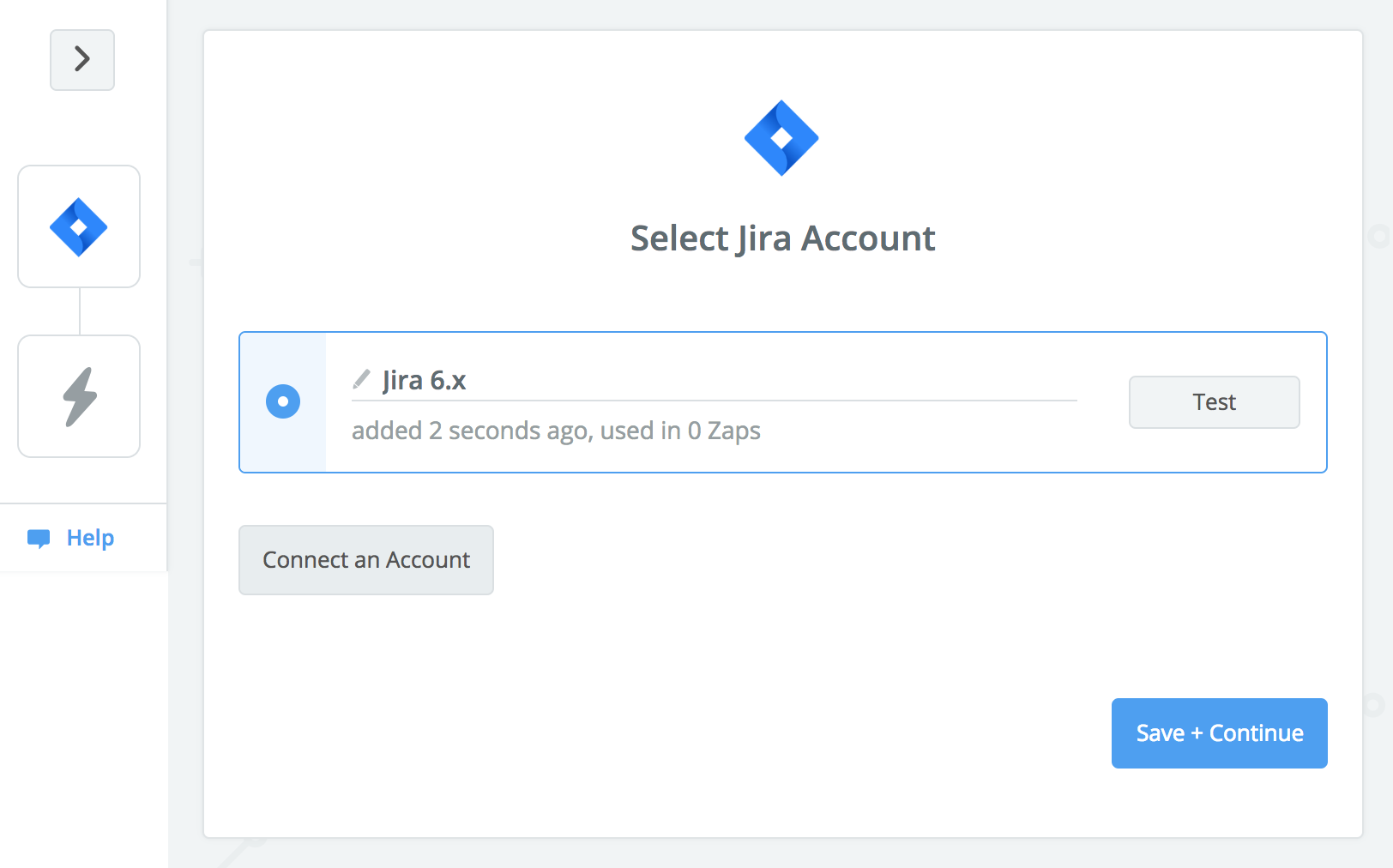Click Save + Continue
This screenshot has width=1393, height=868.
click(x=1219, y=733)
